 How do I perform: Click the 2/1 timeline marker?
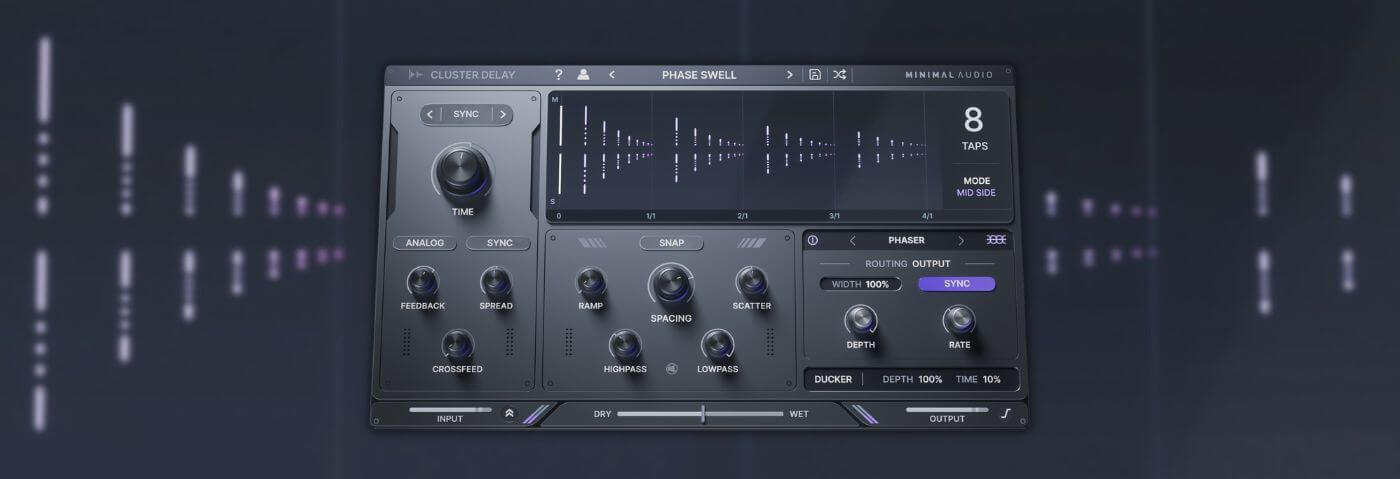coord(743,216)
